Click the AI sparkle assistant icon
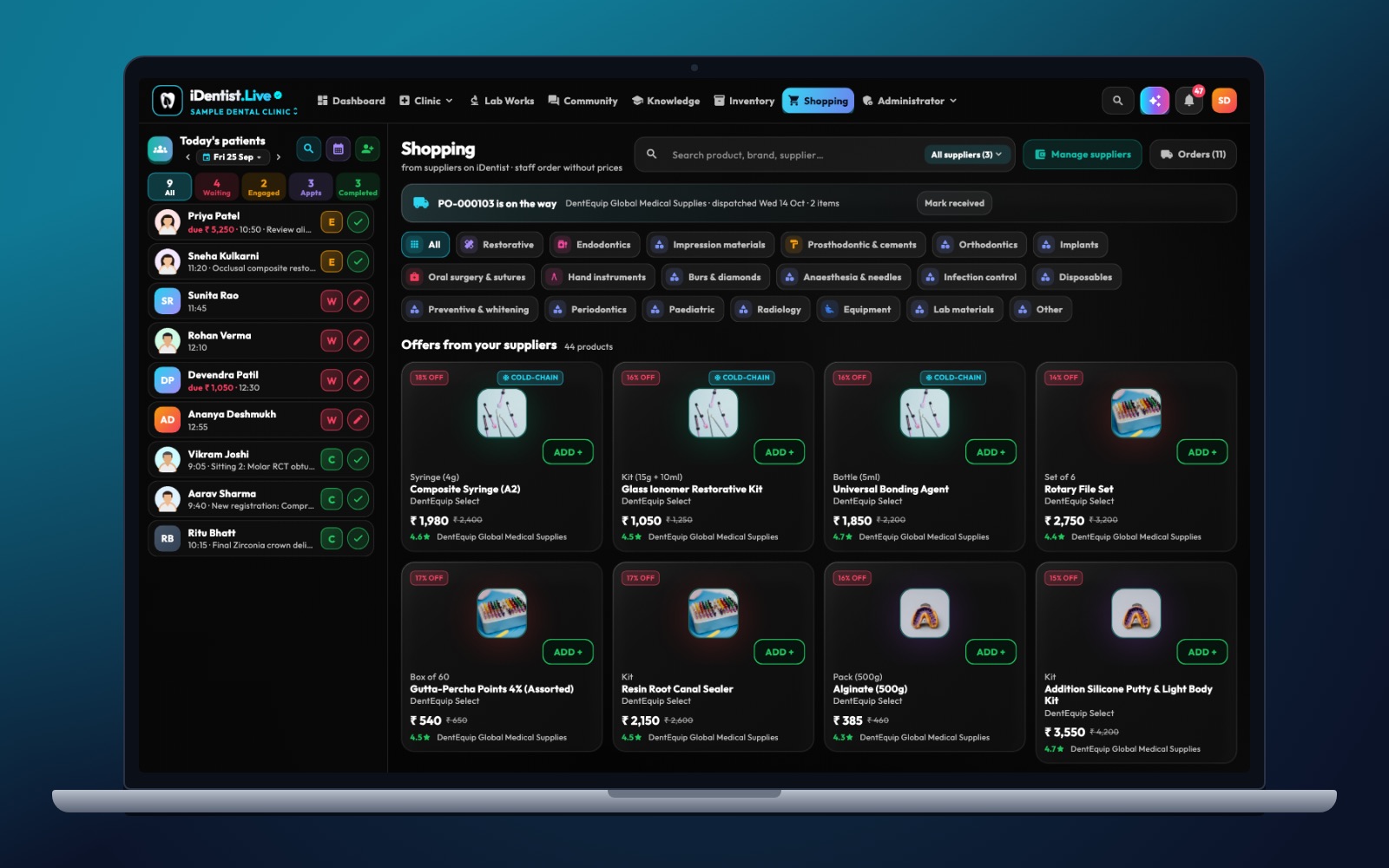 1155,101
